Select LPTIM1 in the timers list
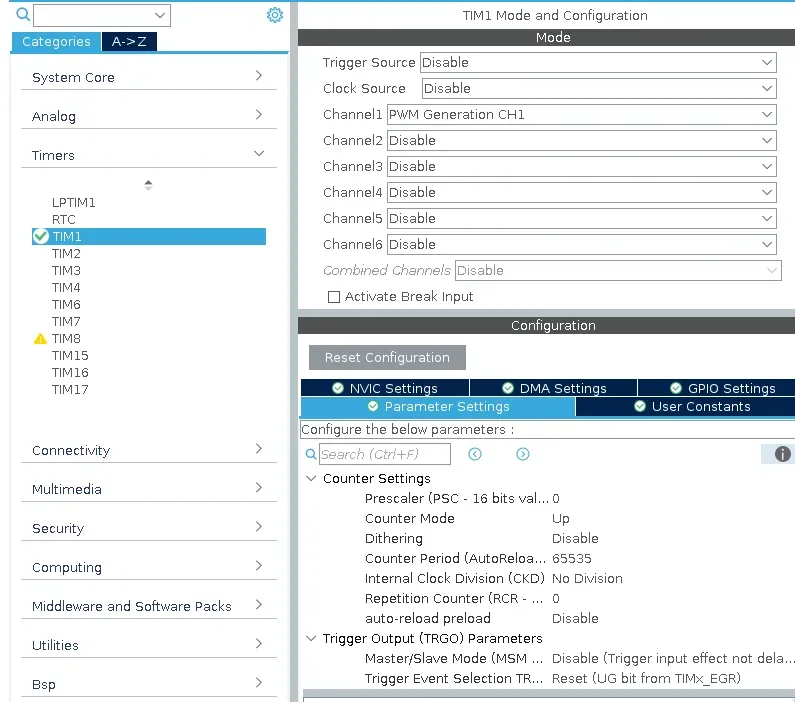This screenshot has height=702, width=795. tap(74, 203)
